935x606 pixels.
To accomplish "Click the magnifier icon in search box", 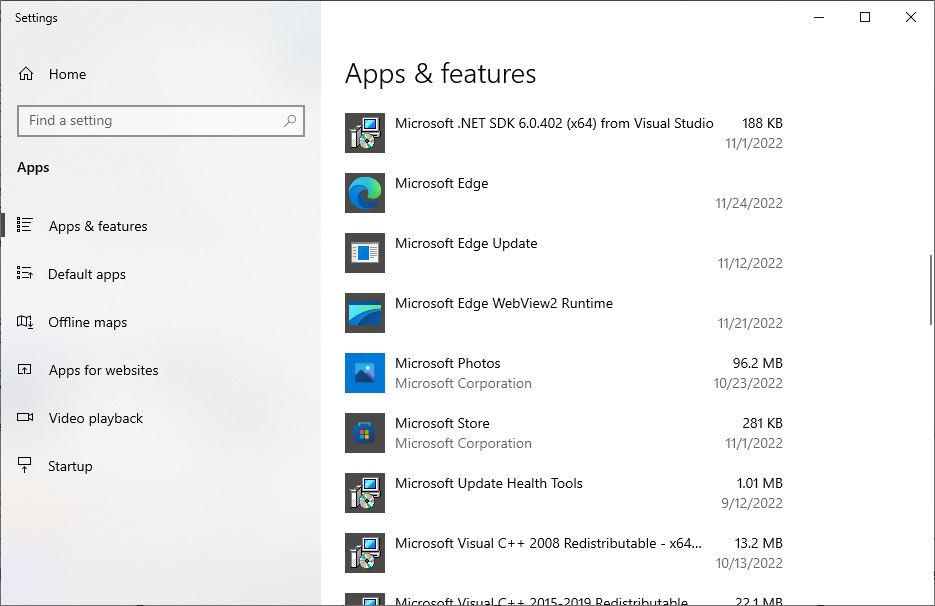I will (290, 120).
